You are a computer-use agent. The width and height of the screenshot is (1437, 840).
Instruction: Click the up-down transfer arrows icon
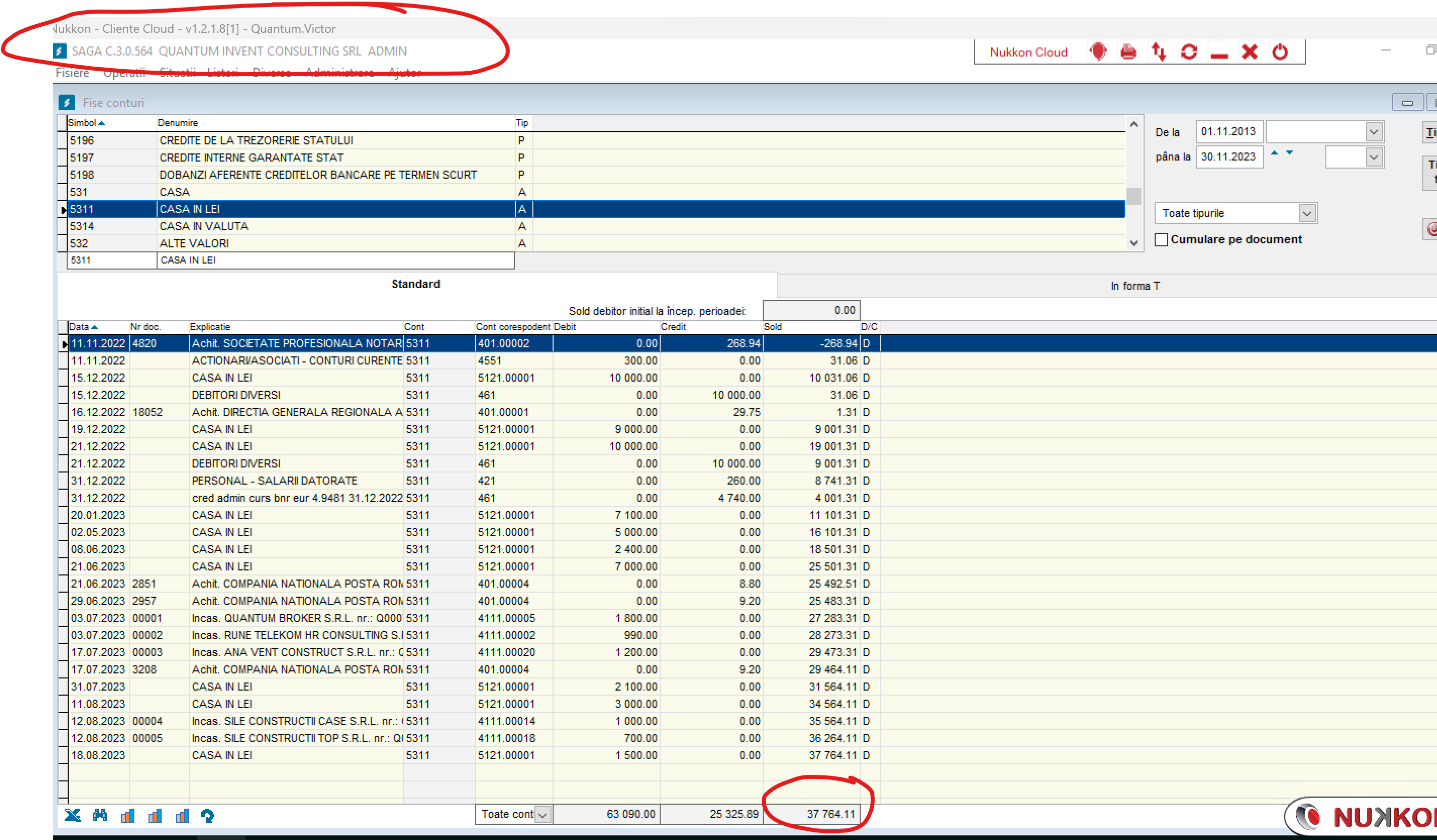1158,52
